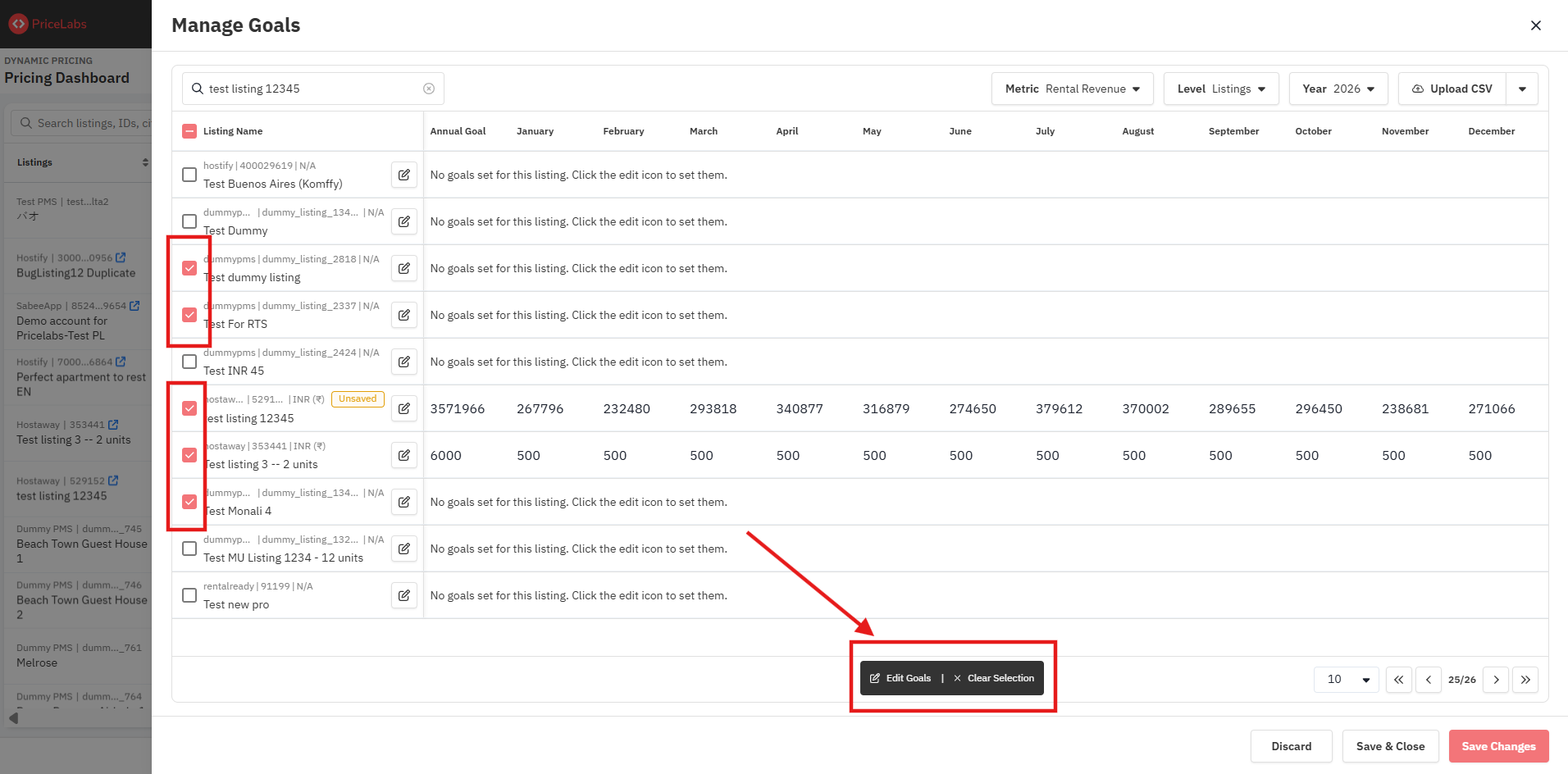Click the Unsaved badge
This screenshot has height=774, width=1568.
[x=358, y=399]
